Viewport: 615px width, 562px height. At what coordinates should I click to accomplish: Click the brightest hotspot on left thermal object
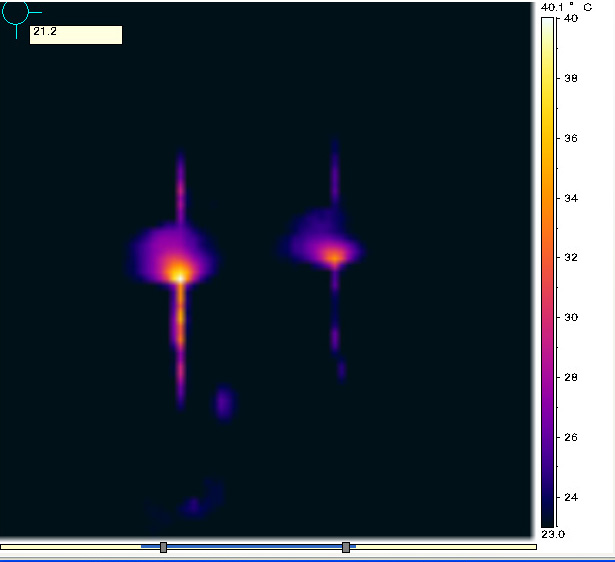click(180, 276)
